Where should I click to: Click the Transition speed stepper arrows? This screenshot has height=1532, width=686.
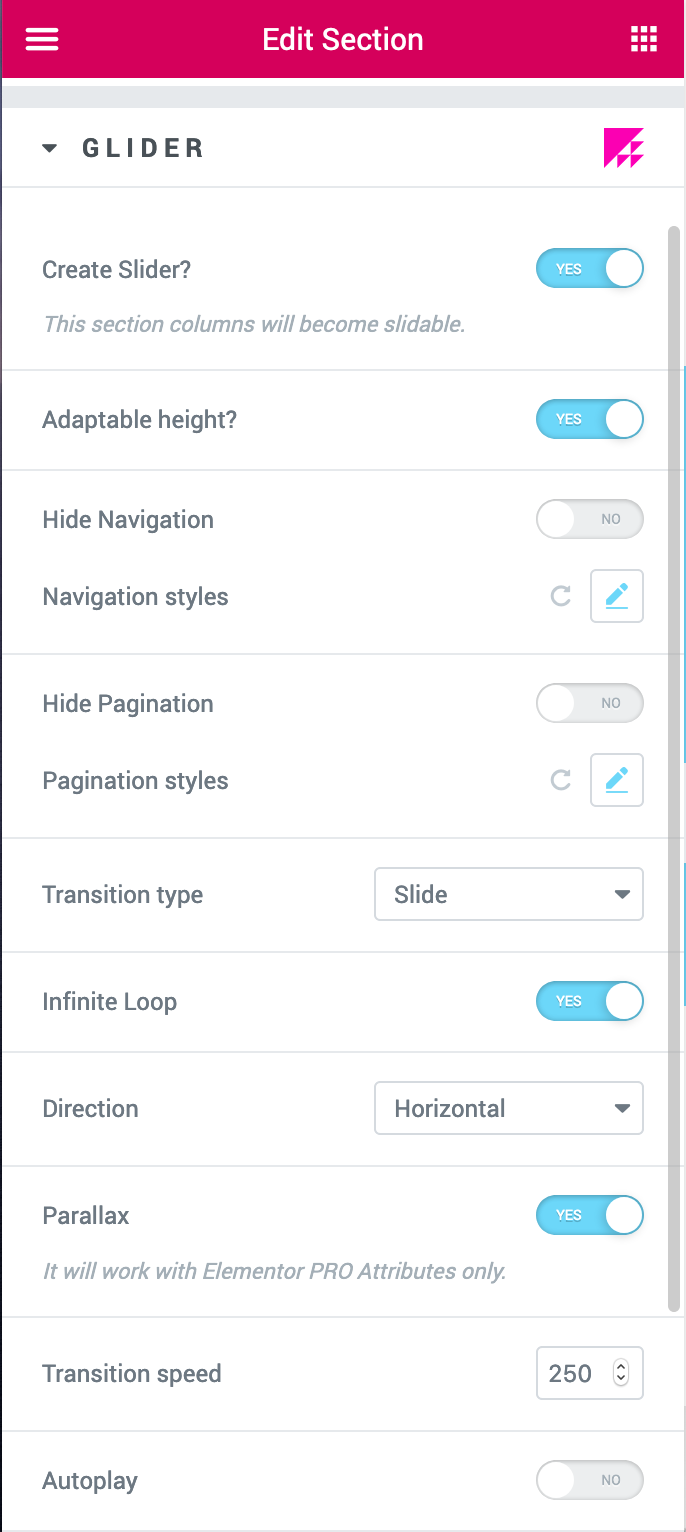click(621, 1373)
